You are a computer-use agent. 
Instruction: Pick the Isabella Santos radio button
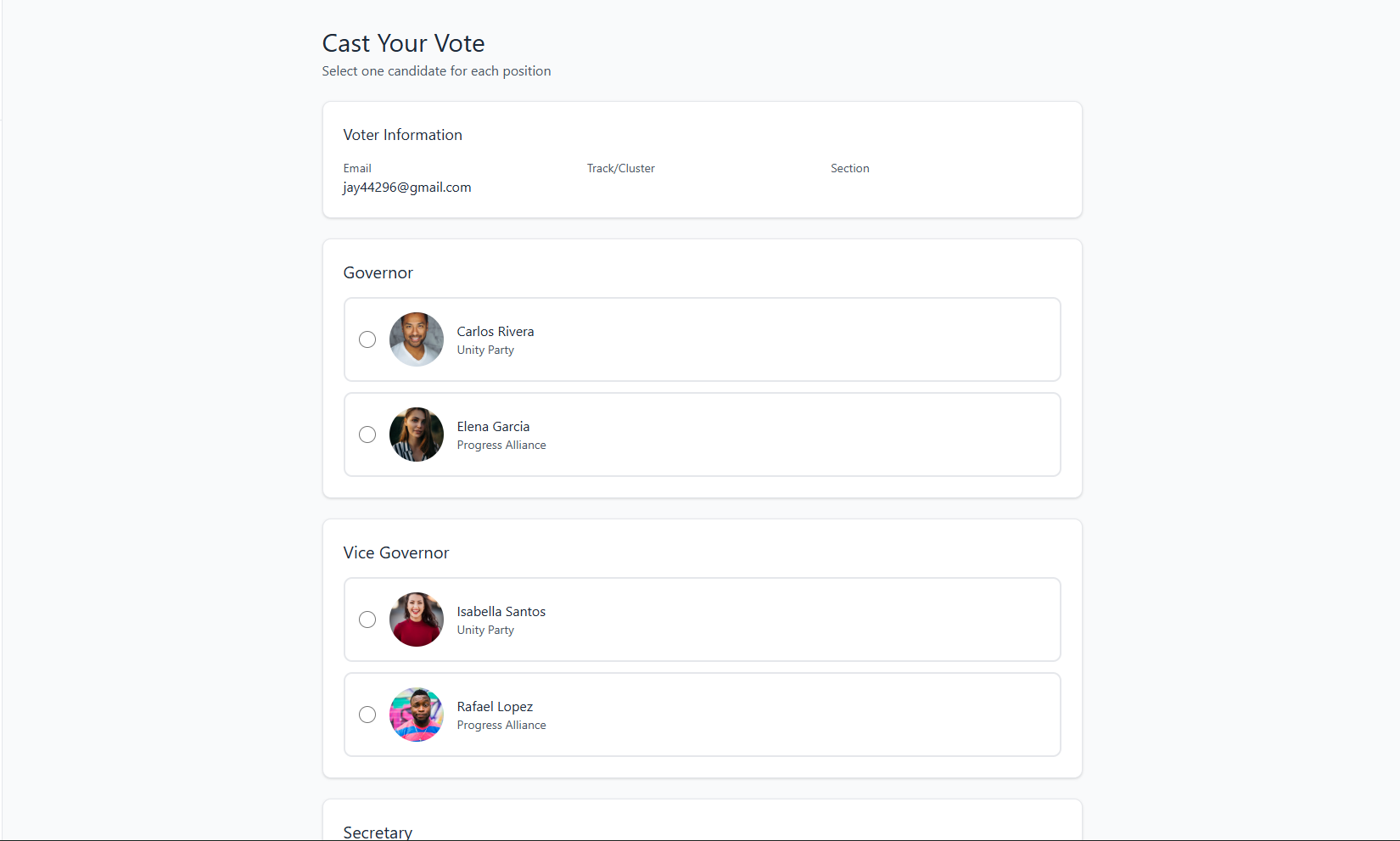click(367, 620)
